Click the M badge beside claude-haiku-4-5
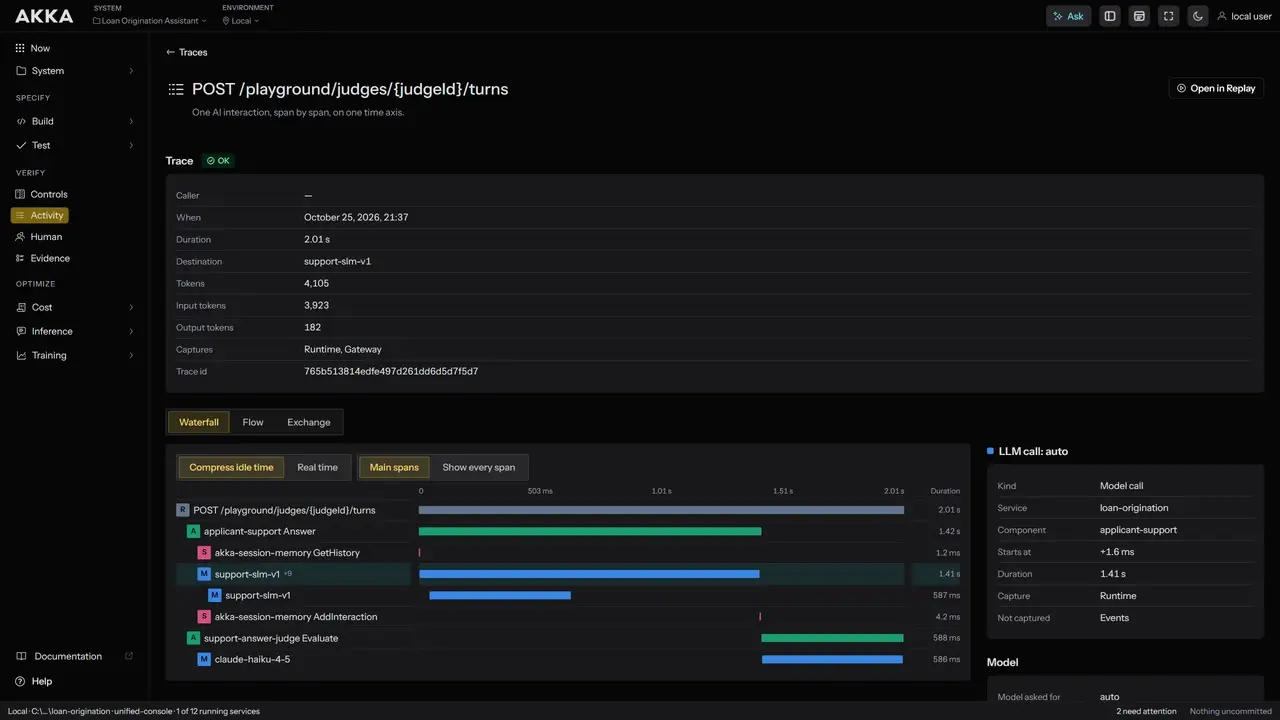Image resolution: width=1280 pixels, height=720 pixels. click(x=204, y=660)
